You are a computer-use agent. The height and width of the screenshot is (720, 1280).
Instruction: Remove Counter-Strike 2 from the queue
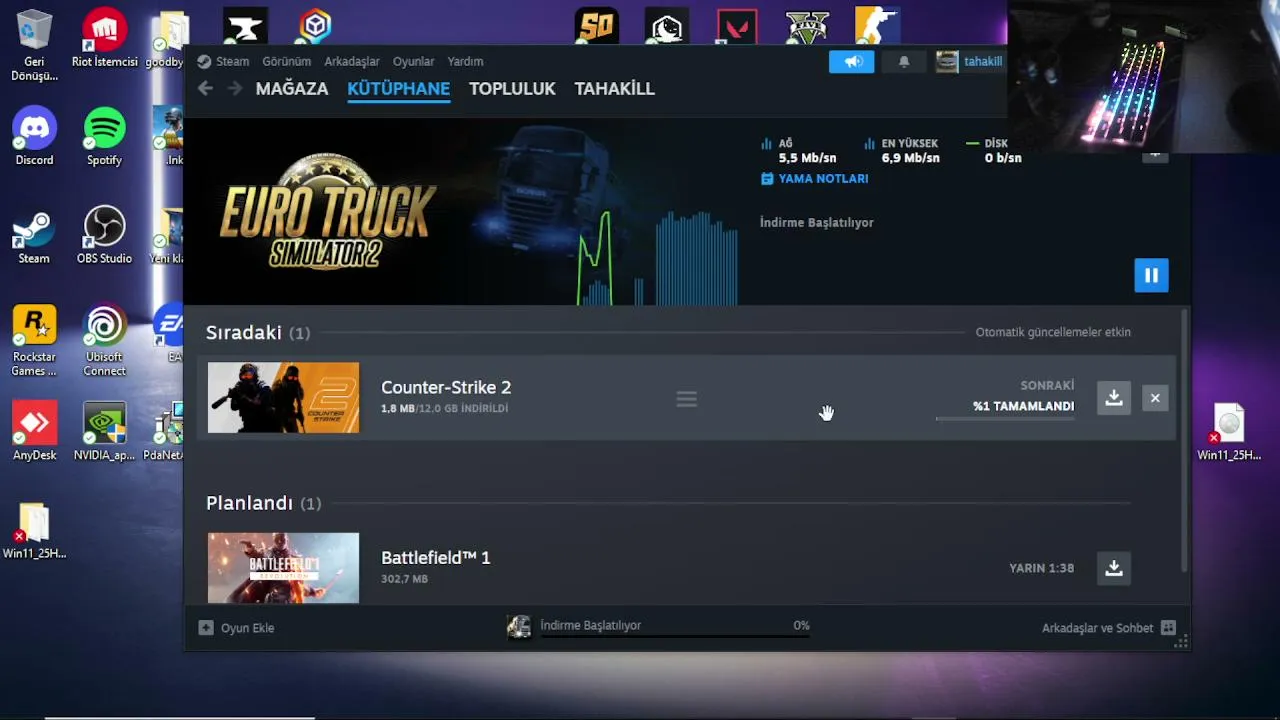(1155, 398)
